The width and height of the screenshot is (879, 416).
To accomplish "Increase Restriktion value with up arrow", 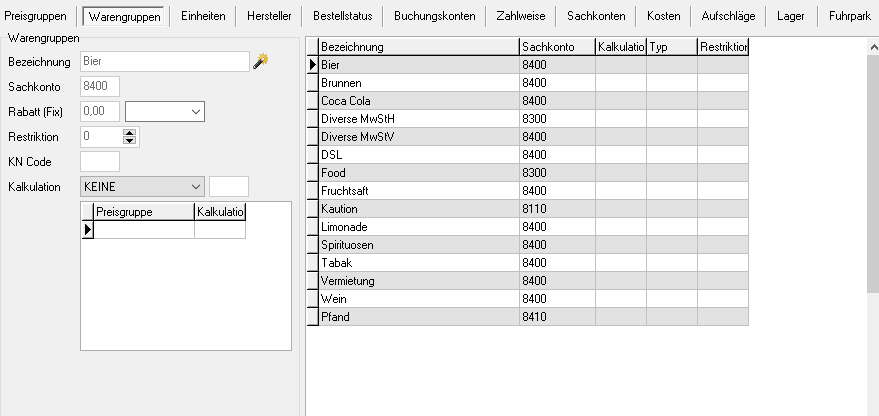I will click(x=130, y=131).
